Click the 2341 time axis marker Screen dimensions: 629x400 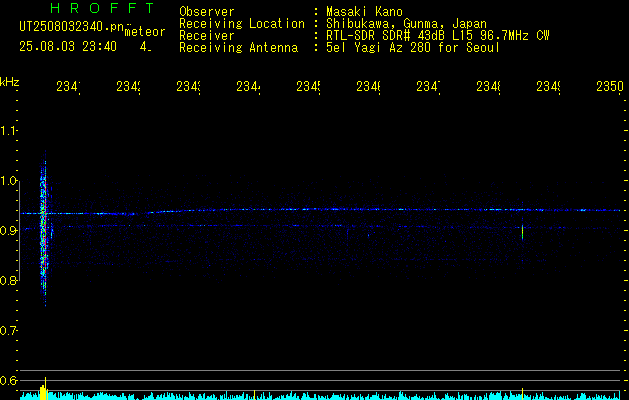68,86
